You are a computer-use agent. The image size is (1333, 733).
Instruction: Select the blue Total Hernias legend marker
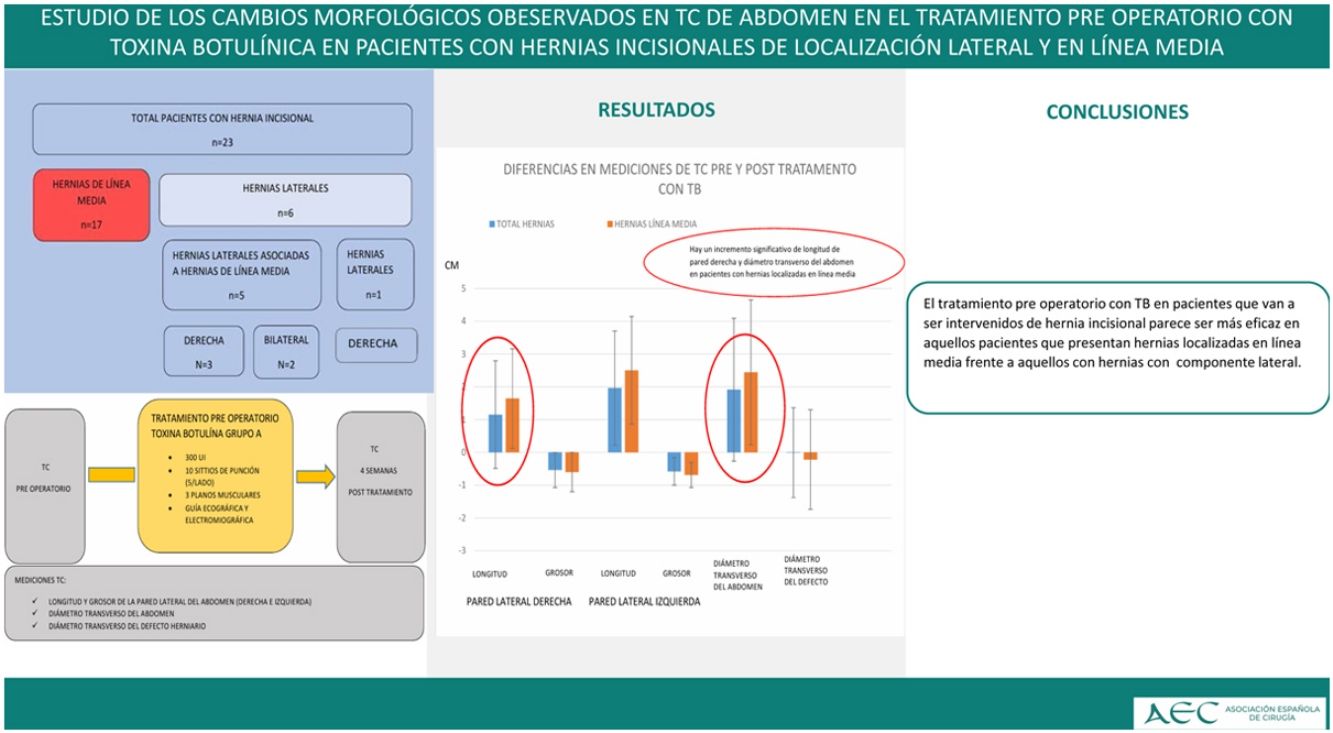tap(491, 224)
